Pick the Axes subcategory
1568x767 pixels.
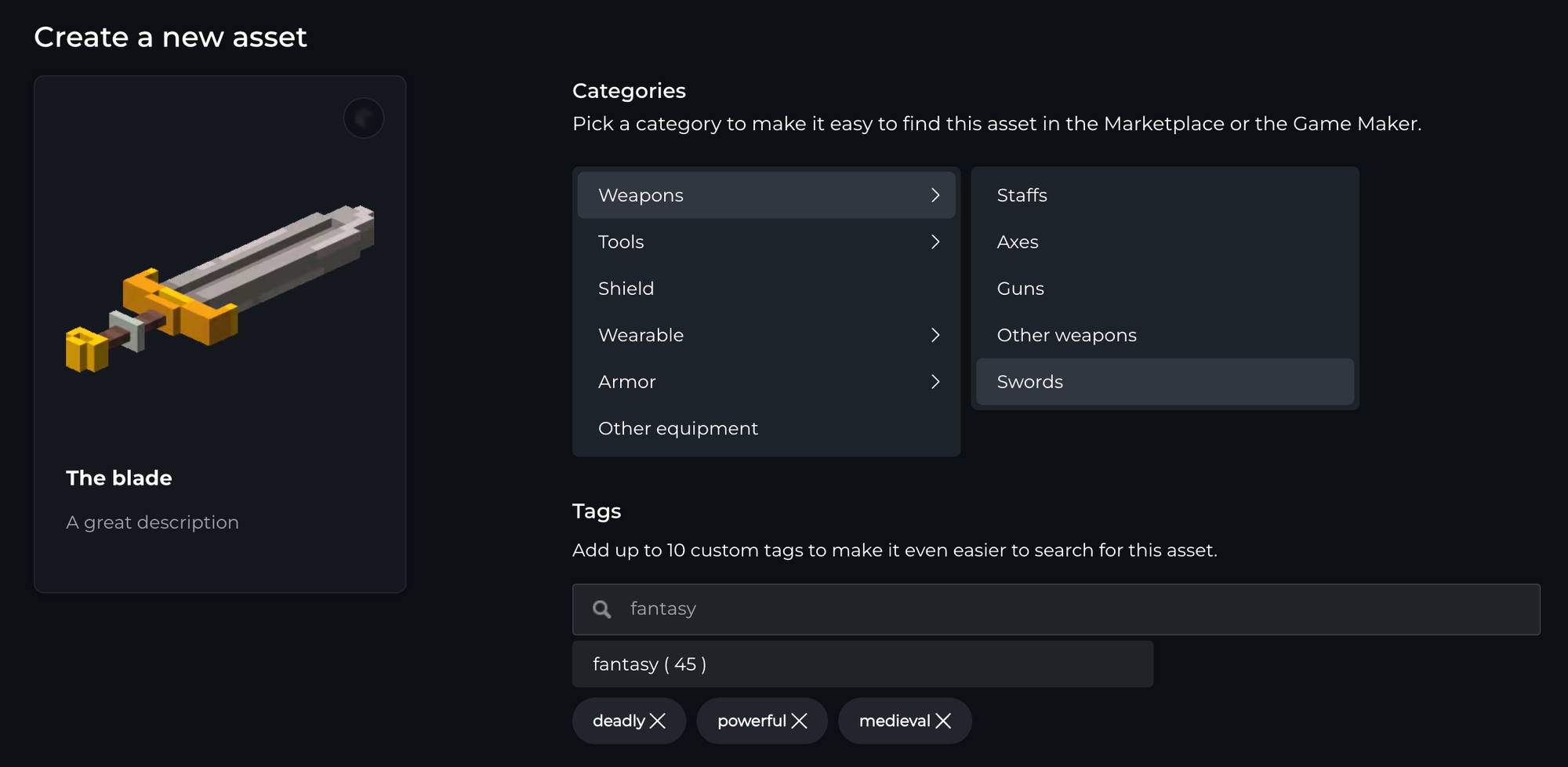pos(1017,242)
